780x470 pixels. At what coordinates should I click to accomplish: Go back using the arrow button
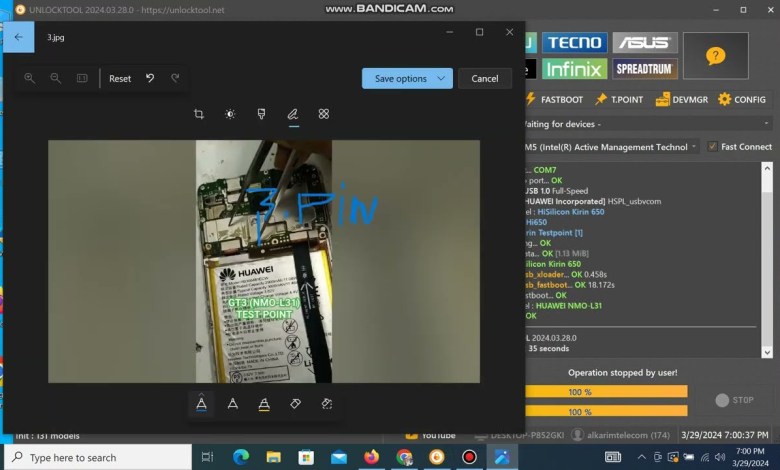click(18, 37)
